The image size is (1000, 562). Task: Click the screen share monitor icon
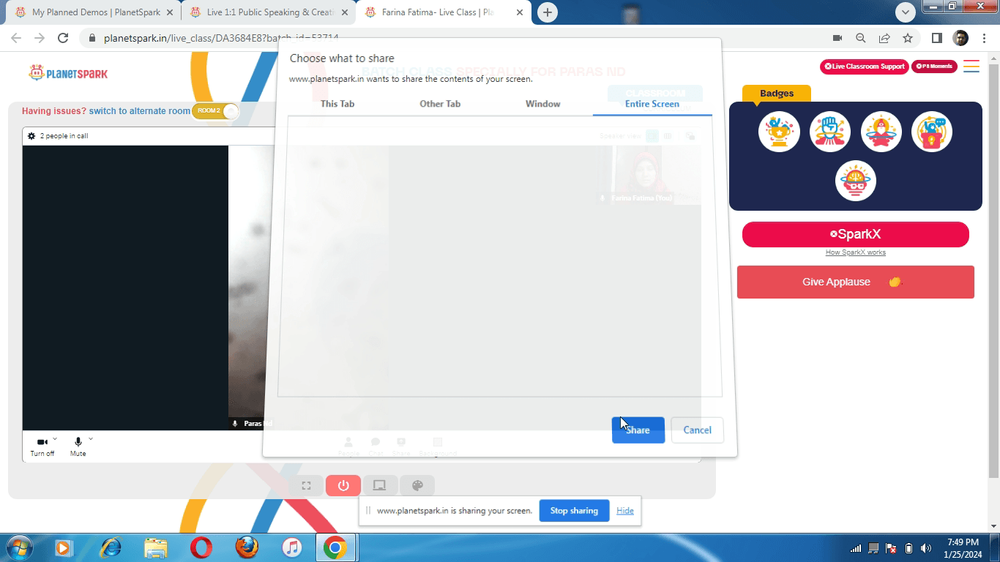[x=379, y=485]
